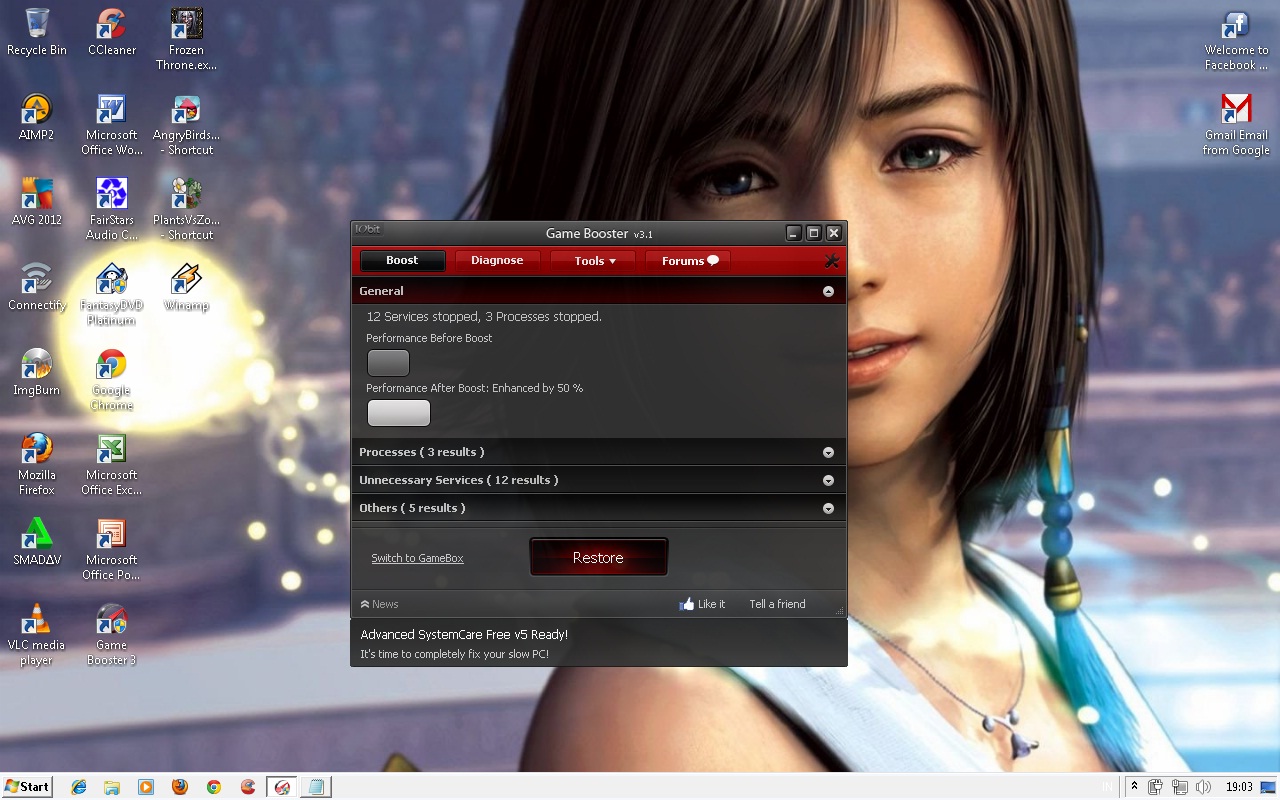The image size is (1280, 800).
Task: Open Connectify desktop icon
Action: (x=37, y=288)
